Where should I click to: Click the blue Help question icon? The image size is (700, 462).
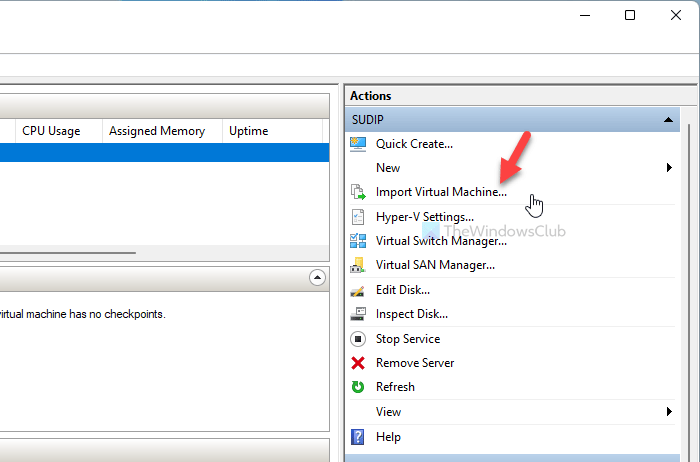coord(359,437)
